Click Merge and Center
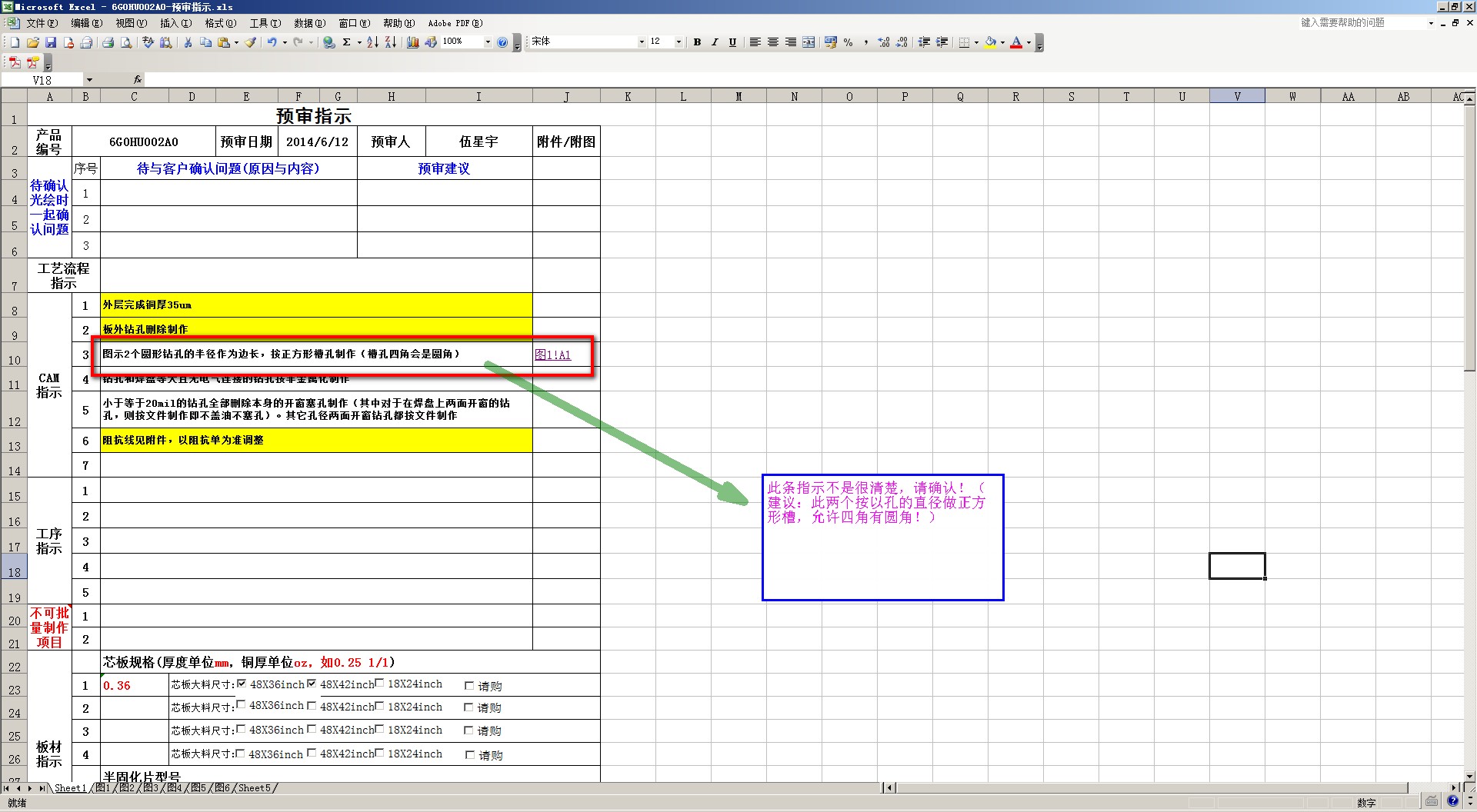Screen dimensions: 1477x812 click(809, 42)
